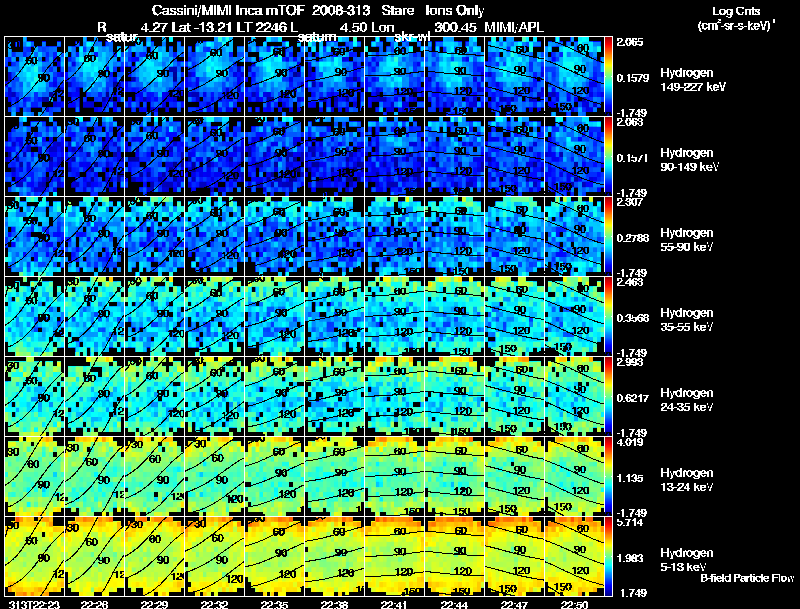Click the 'B-field Particle Flow' caption
Image resolution: width=800 pixels, height=609 pixels.
click(x=747, y=578)
